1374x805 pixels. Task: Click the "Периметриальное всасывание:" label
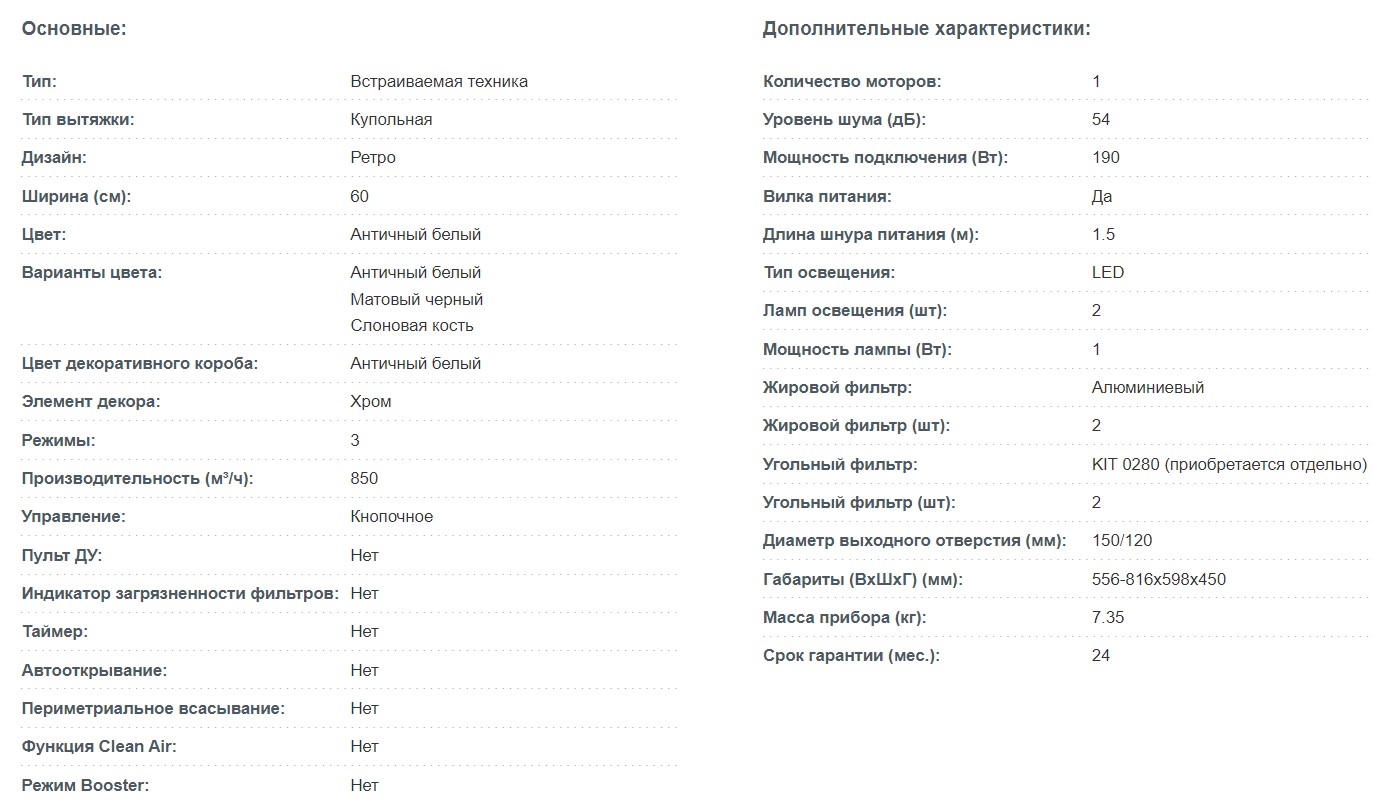153,708
